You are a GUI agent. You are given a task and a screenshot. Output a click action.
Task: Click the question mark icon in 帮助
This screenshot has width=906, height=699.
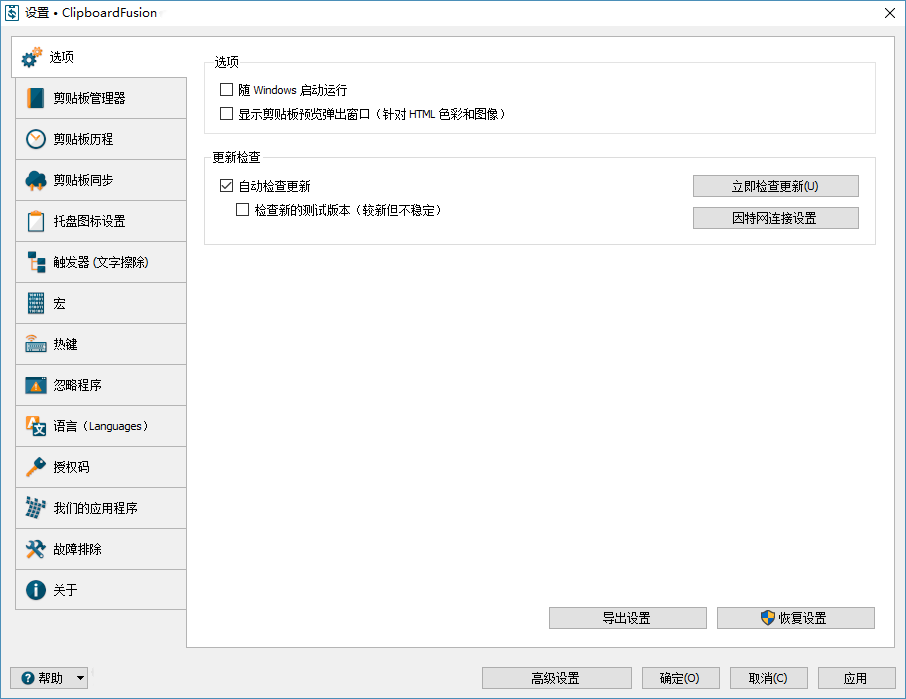pyautogui.click(x=28, y=678)
